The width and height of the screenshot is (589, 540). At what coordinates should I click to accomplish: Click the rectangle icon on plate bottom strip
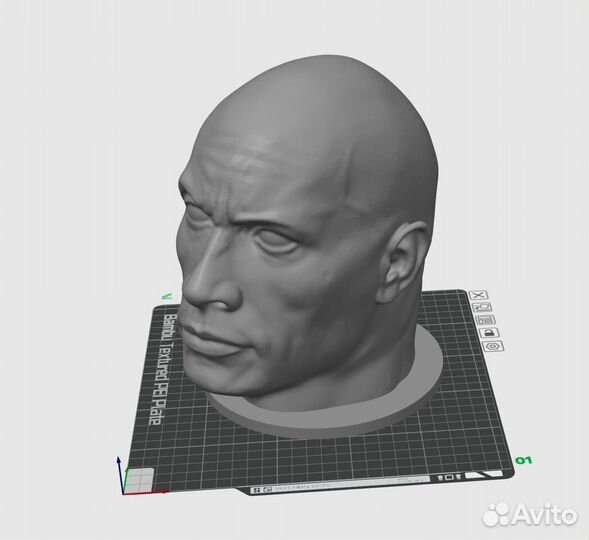point(449,477)
